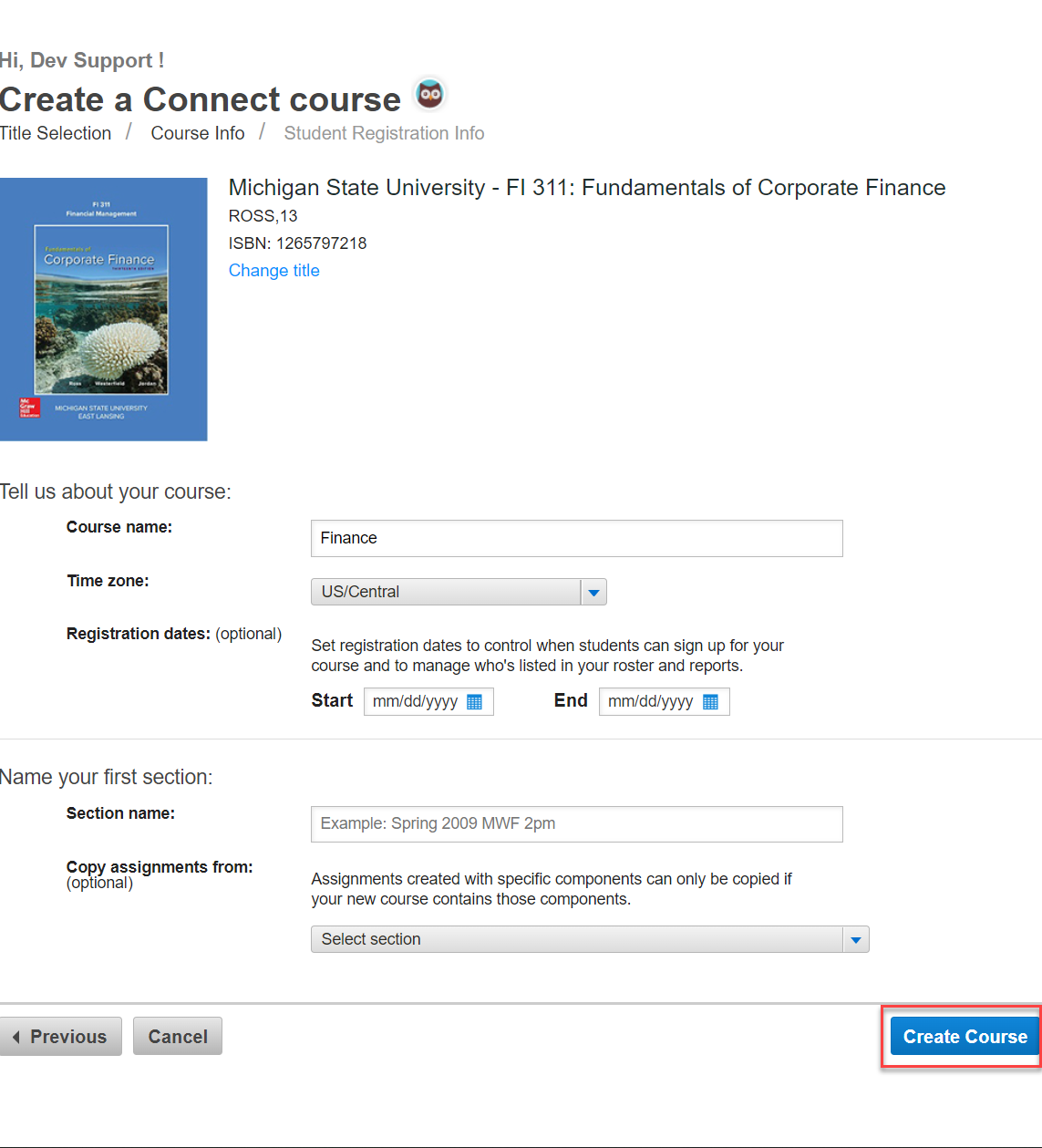Click the Start date mm/dd/yyyy field
Screen dimensions: 1042x1148
(x=428, y=702)
